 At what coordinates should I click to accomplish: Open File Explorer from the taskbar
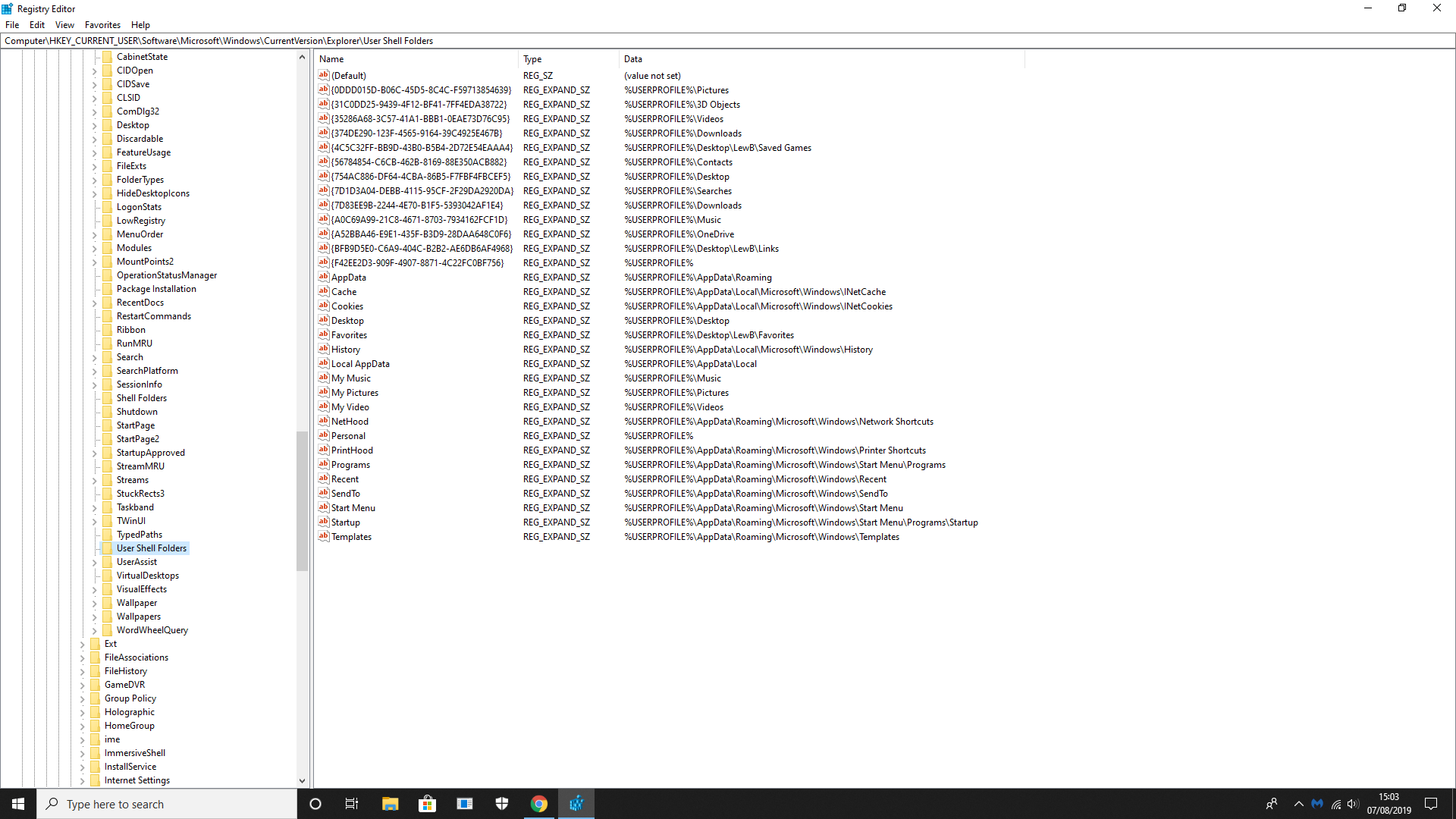tap(390, 804)
